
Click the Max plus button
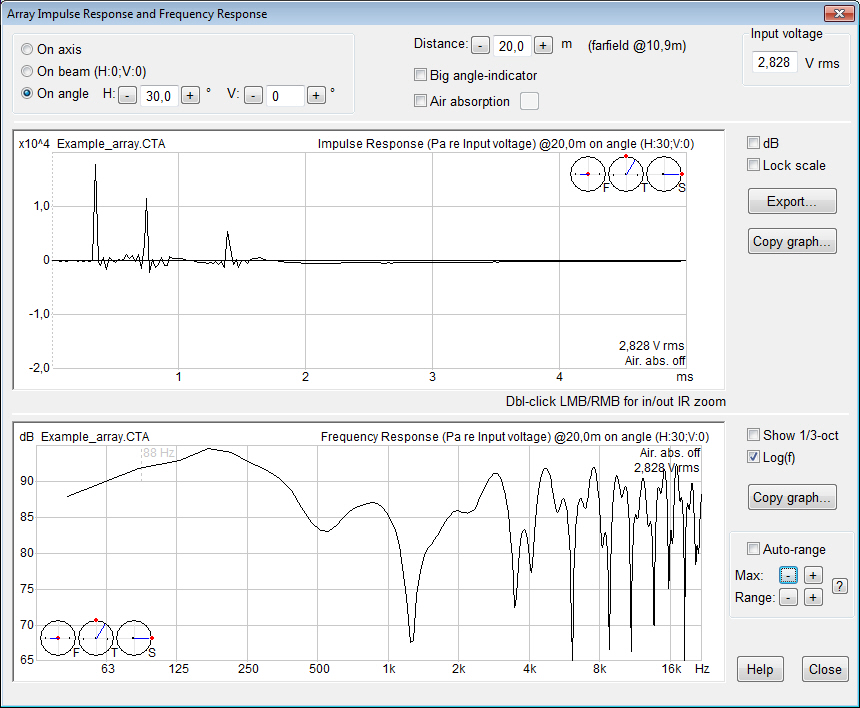point(813,575)
